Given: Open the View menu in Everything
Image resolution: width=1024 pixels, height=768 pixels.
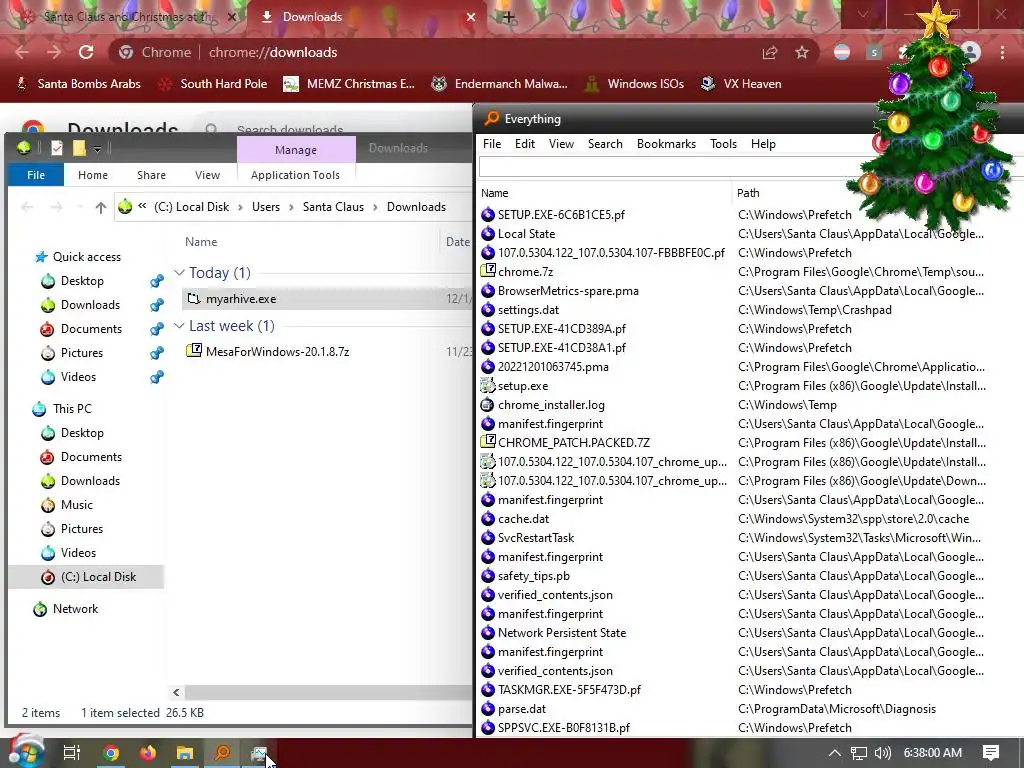Looking at the screenshot, I should click(561, 144).
